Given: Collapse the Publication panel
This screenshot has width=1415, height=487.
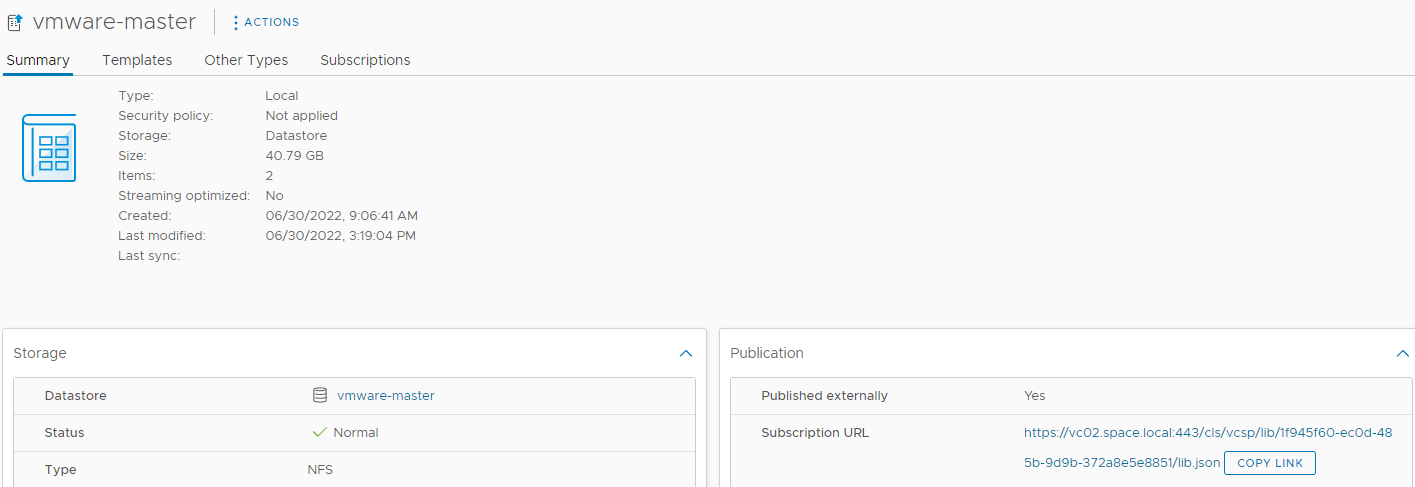Looking at the screenshot, I should (1403, 353).
